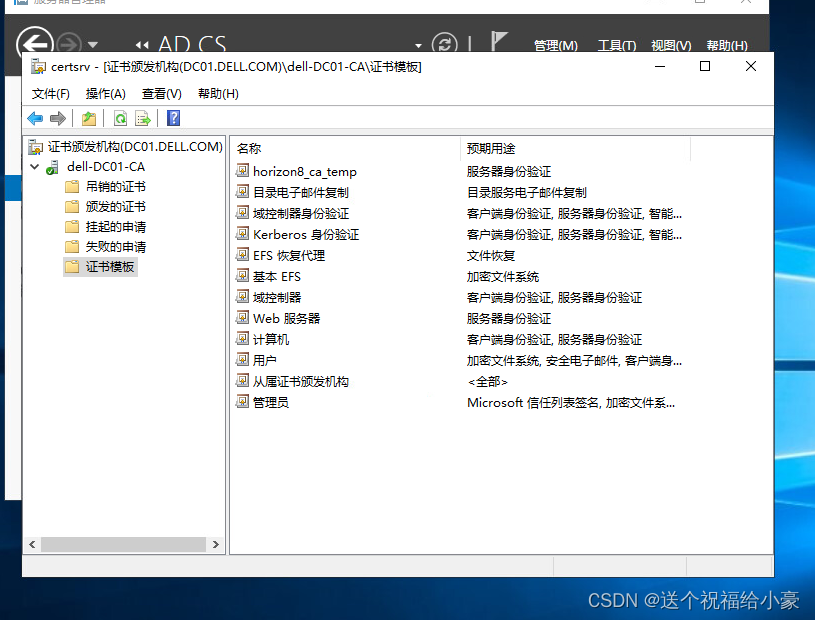Screen dimensions: 815x620
Task: Sort by the 预期用途 column header
Action: (x=575, y=149)
